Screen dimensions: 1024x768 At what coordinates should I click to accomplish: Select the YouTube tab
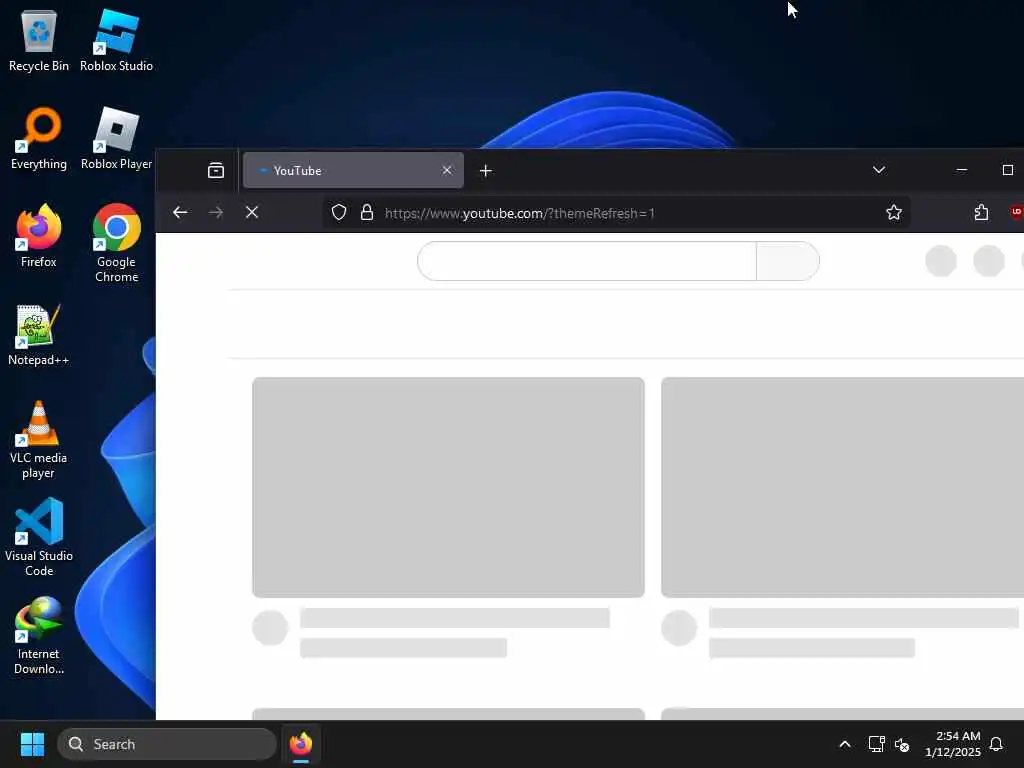point(353,170)
